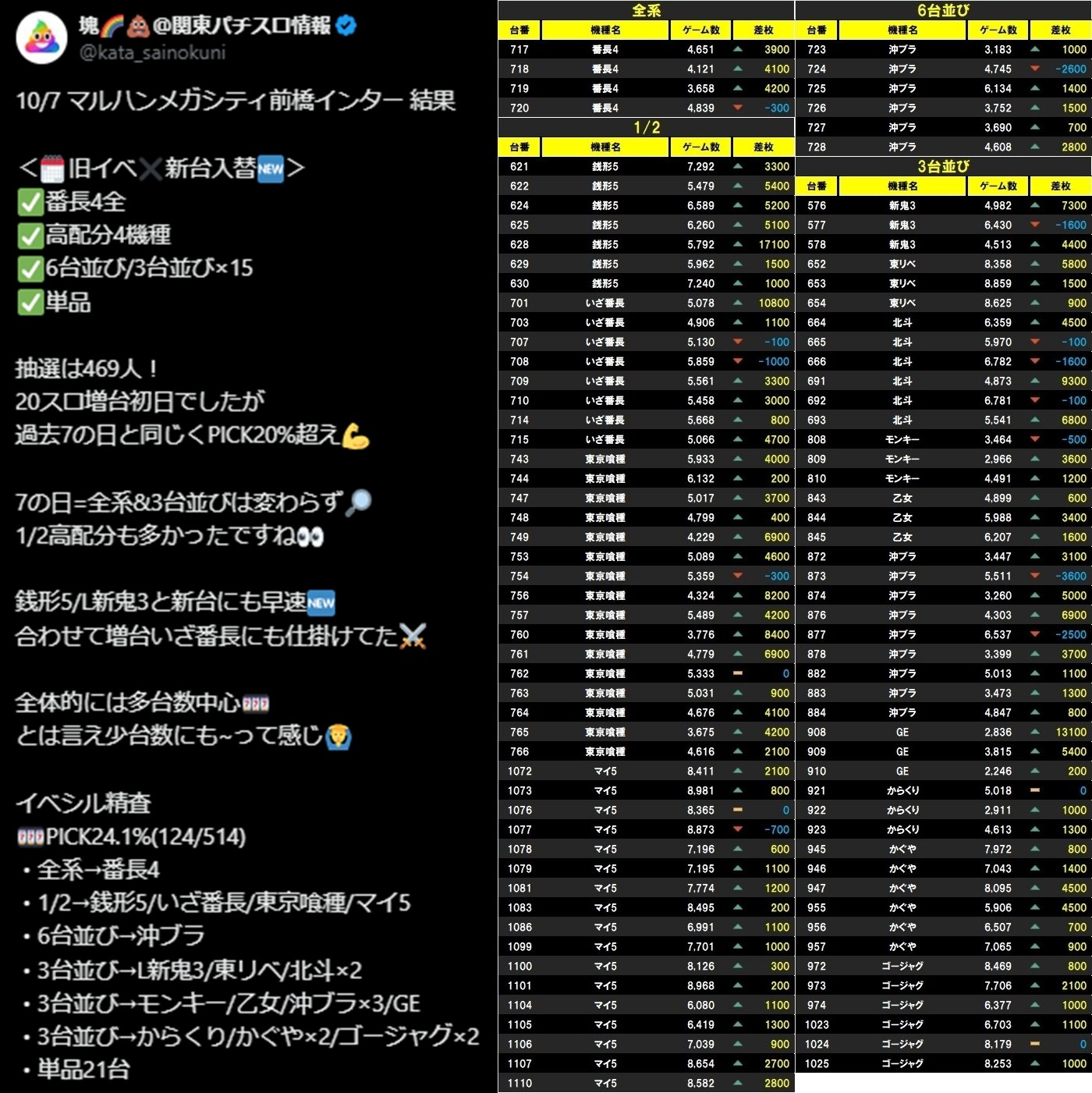
Task: Click the 差枚 column header under 6台並び
Action: [1061, 30]
